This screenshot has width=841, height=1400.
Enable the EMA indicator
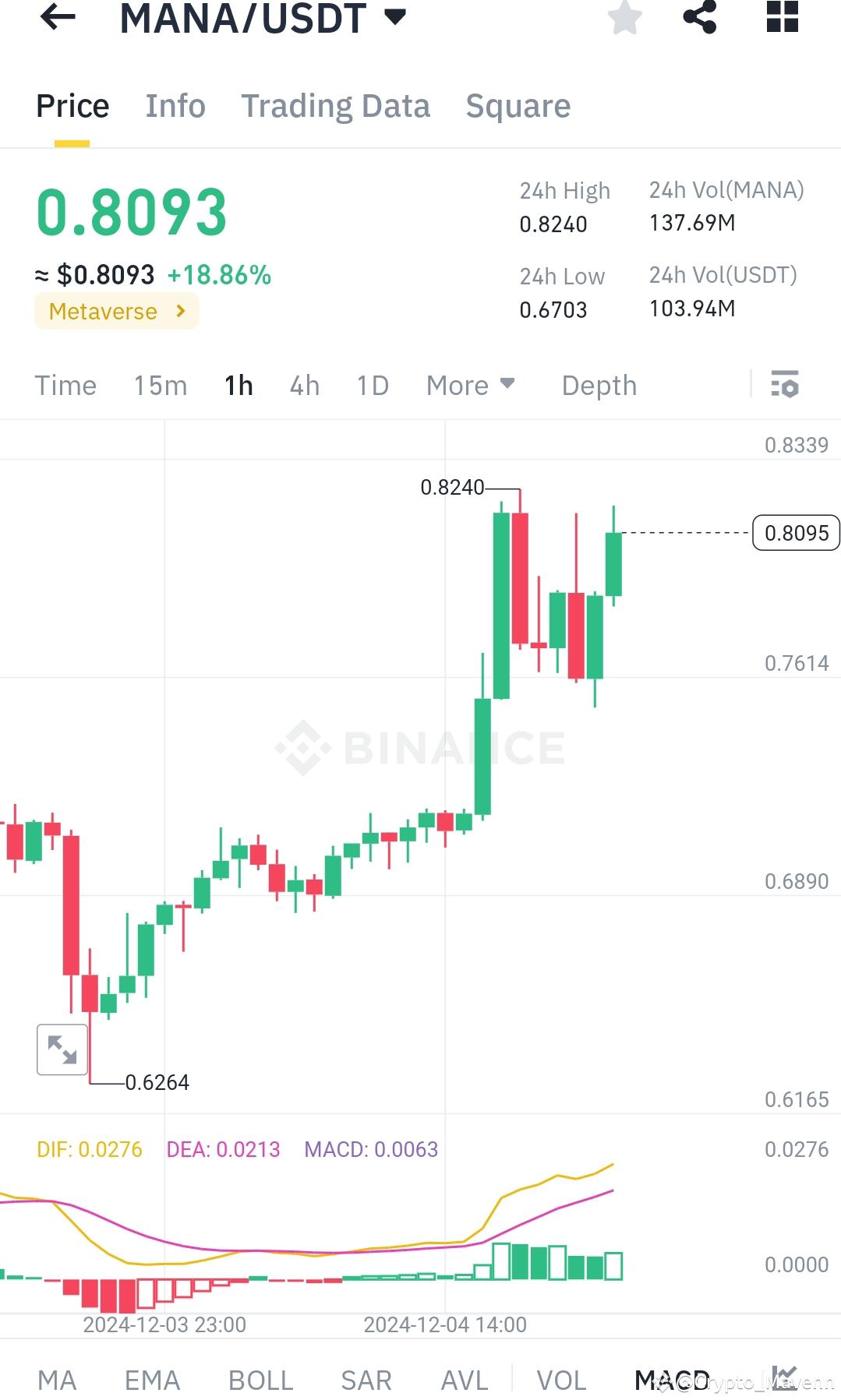click(152, 1379)
